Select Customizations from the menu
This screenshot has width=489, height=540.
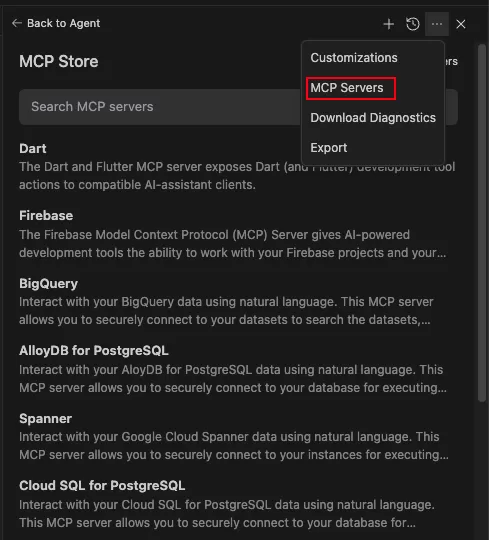[354, 58]
